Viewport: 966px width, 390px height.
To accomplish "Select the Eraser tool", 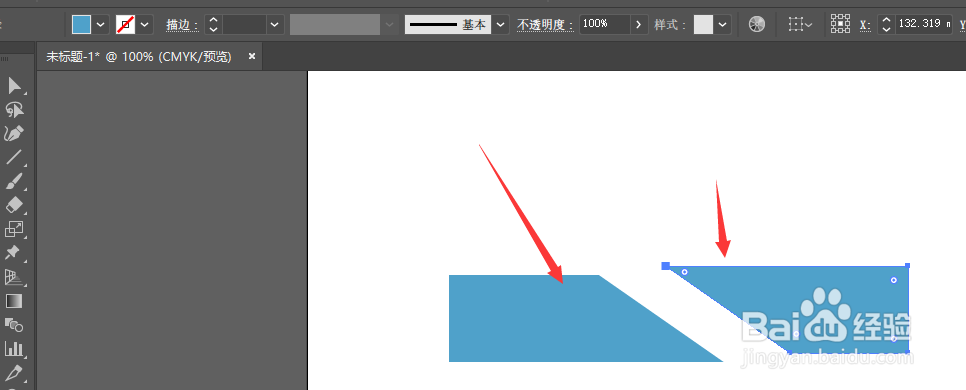I will 14,205.
